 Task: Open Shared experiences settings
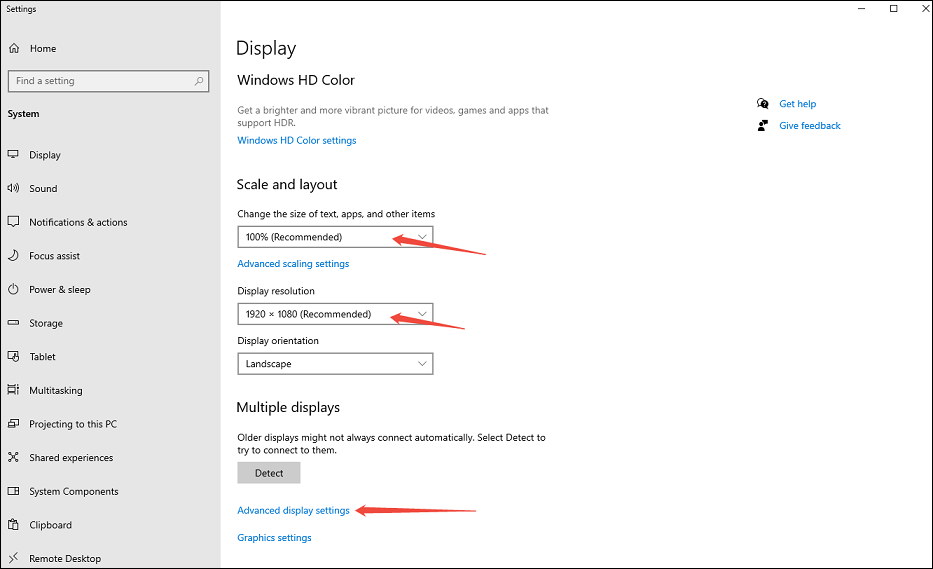71,458
